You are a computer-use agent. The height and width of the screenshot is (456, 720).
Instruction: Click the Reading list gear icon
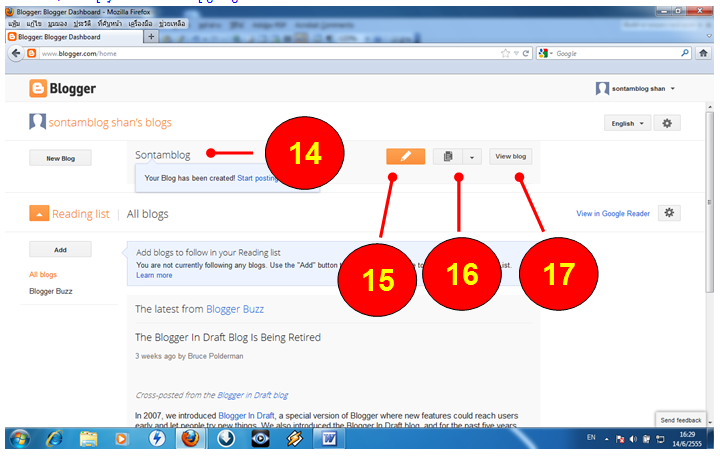pyautogui.click(x=669, y=213)
